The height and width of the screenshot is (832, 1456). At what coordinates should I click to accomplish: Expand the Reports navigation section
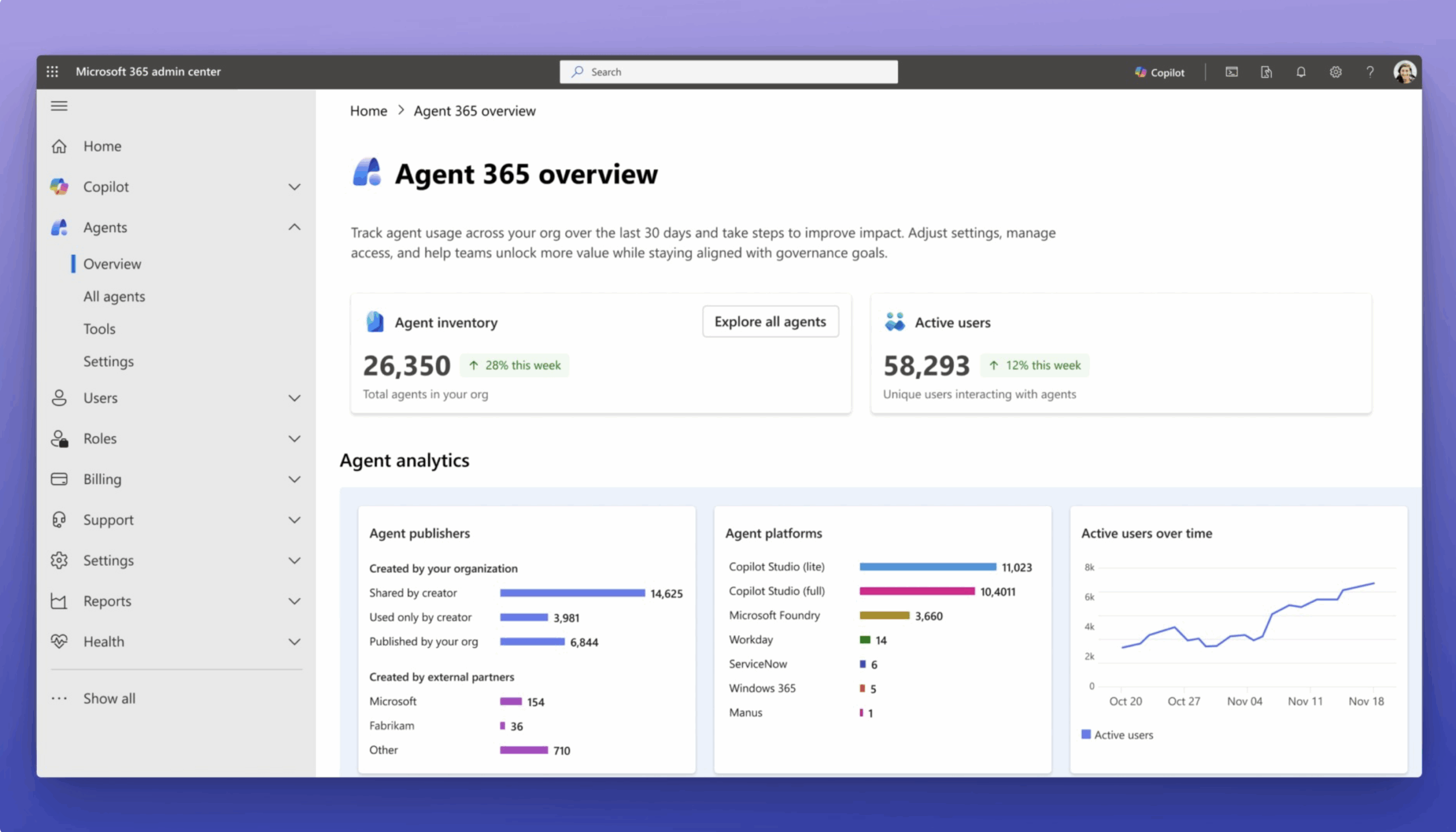click(293, 601)
